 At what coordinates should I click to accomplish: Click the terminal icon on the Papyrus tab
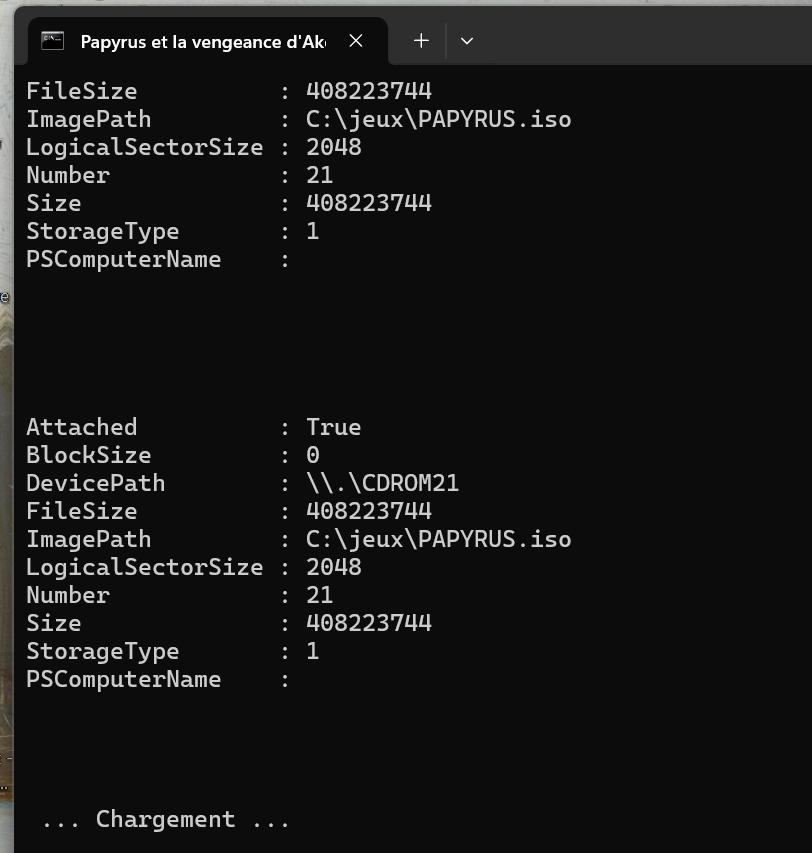pyautogui.click(x=53, y=41)
